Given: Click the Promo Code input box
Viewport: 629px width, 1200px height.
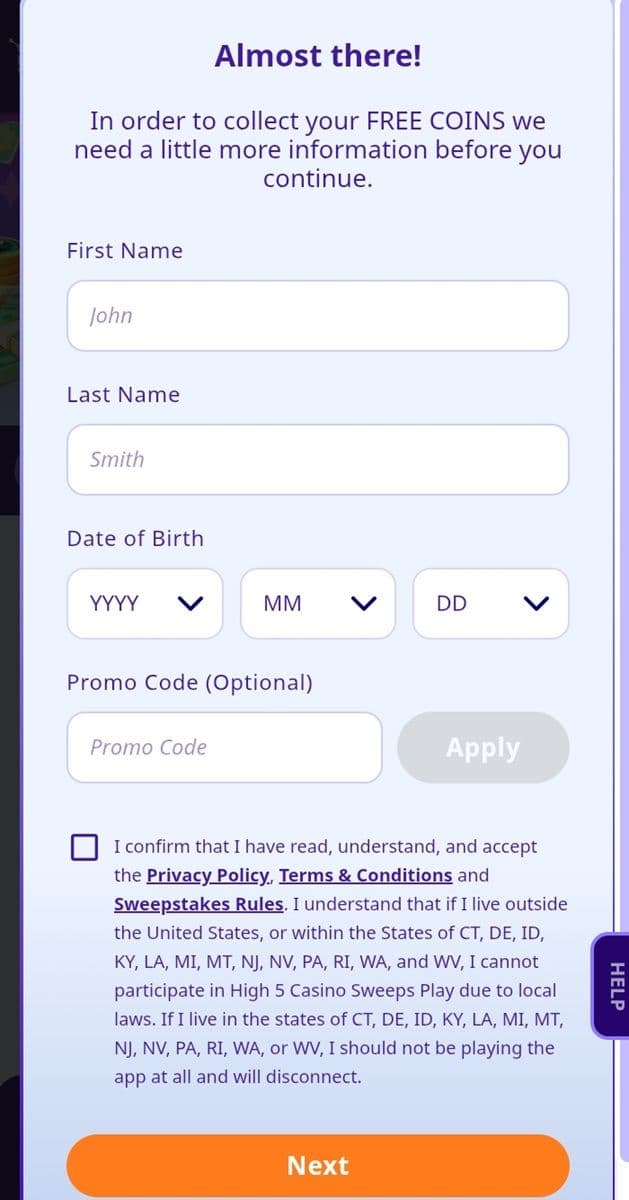Looking at the screenshot, I should point(224,747).
